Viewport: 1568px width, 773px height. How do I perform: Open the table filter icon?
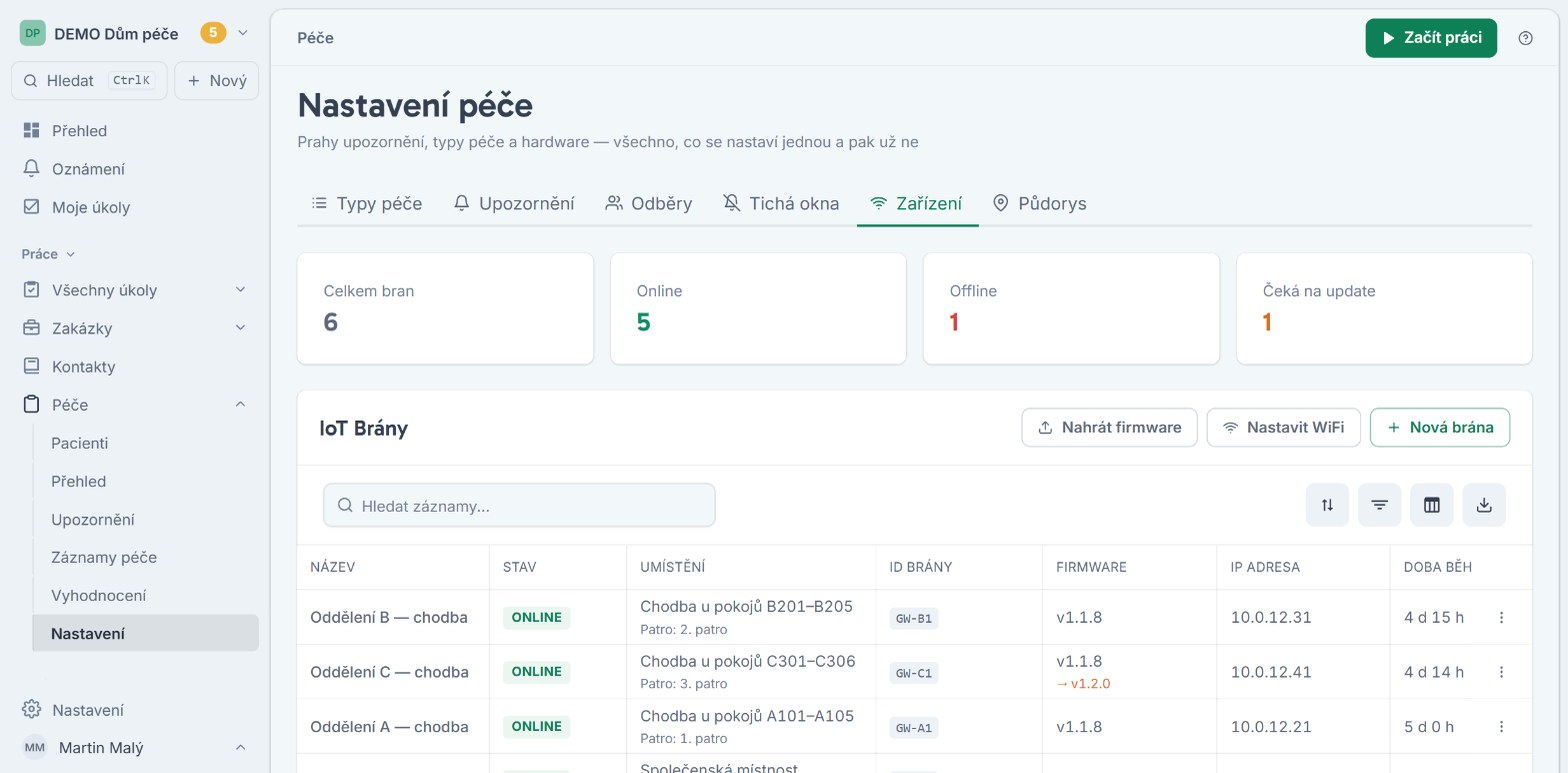tap(1379, 505)
